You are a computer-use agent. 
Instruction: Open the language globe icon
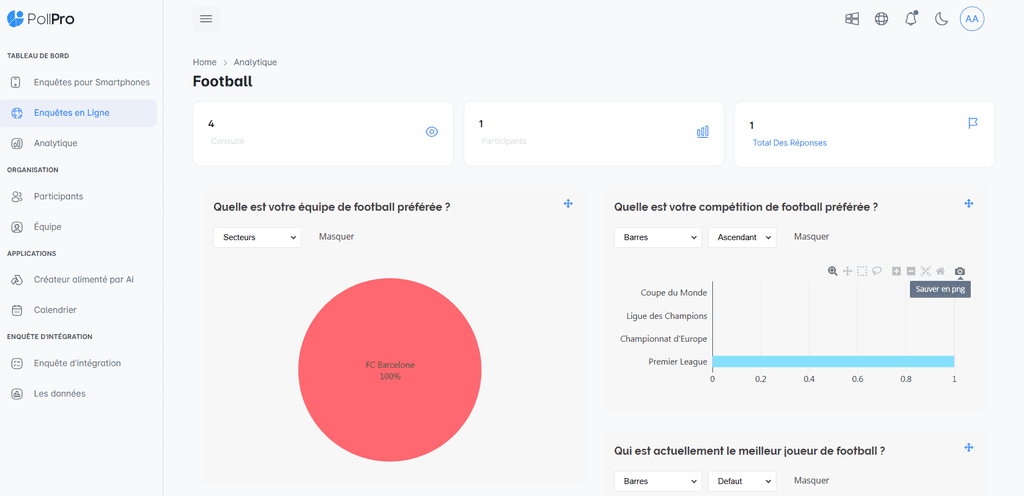pyautogui.click(x=881, y=19)
